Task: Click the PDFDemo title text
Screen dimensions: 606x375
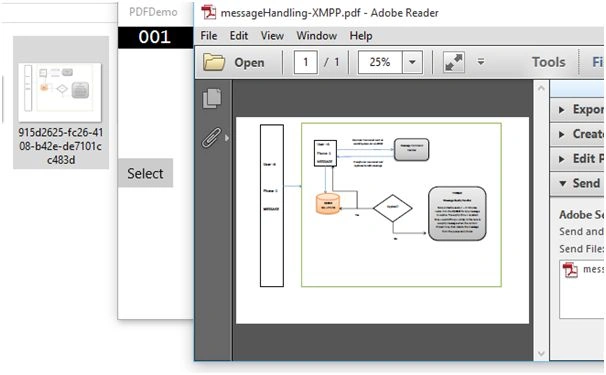Action: 153,12
